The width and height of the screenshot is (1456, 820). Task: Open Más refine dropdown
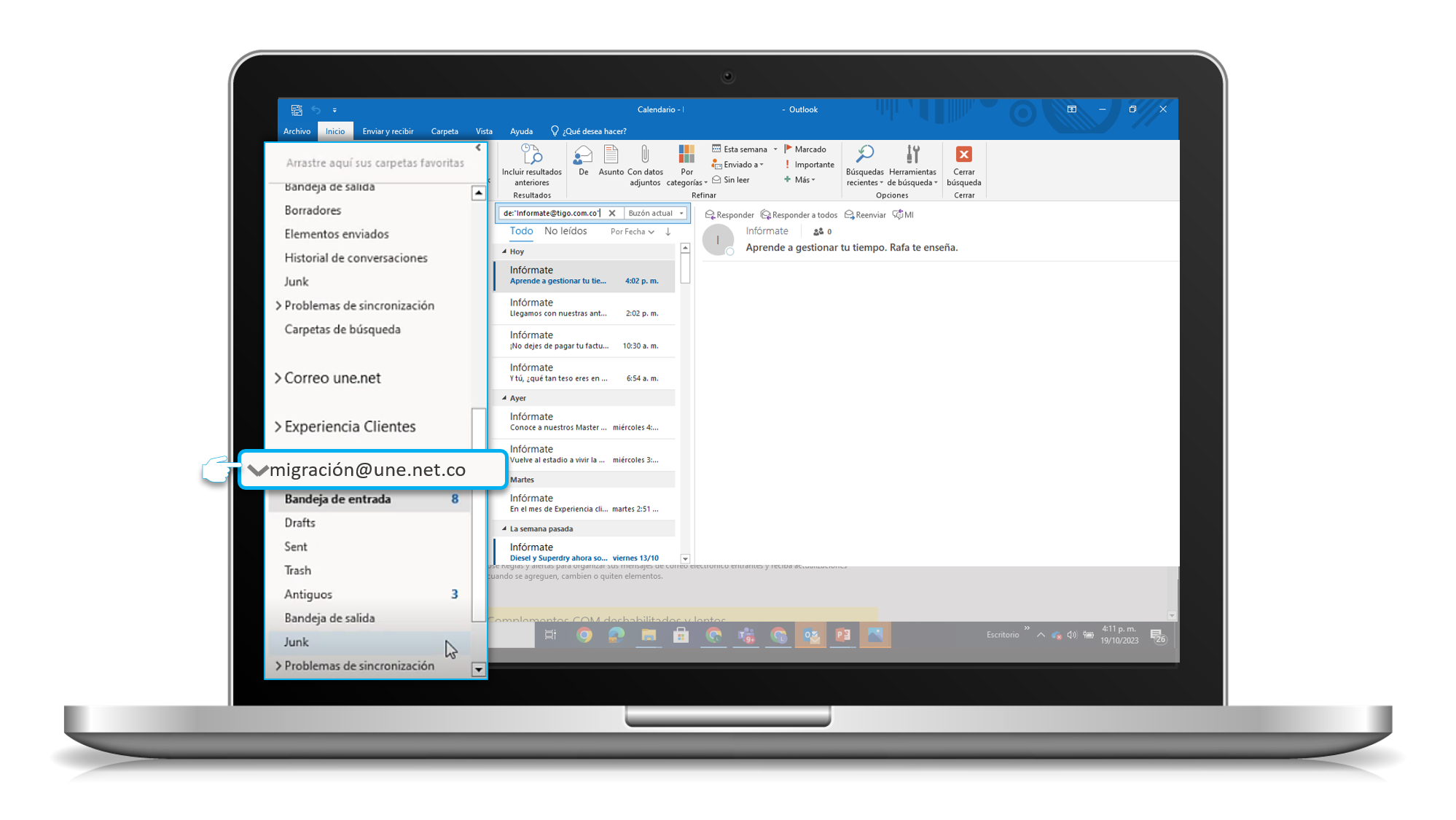pyautogui.click(x=799, y=180)
